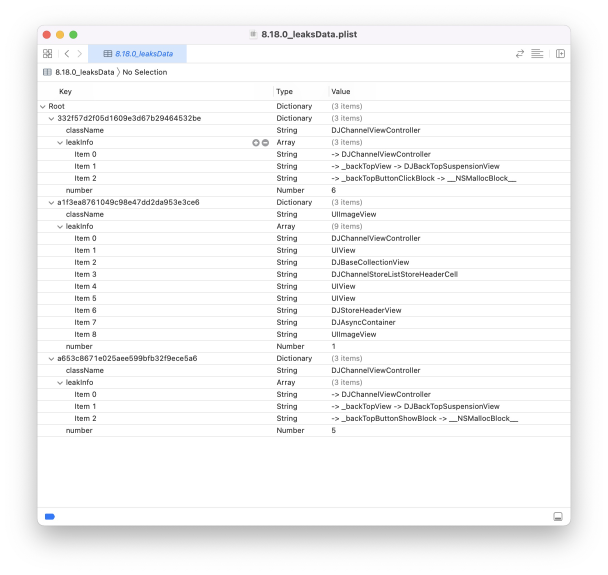Collapse the last leakInfo array
The image size is (608, 575).
(x=60, y=383)
